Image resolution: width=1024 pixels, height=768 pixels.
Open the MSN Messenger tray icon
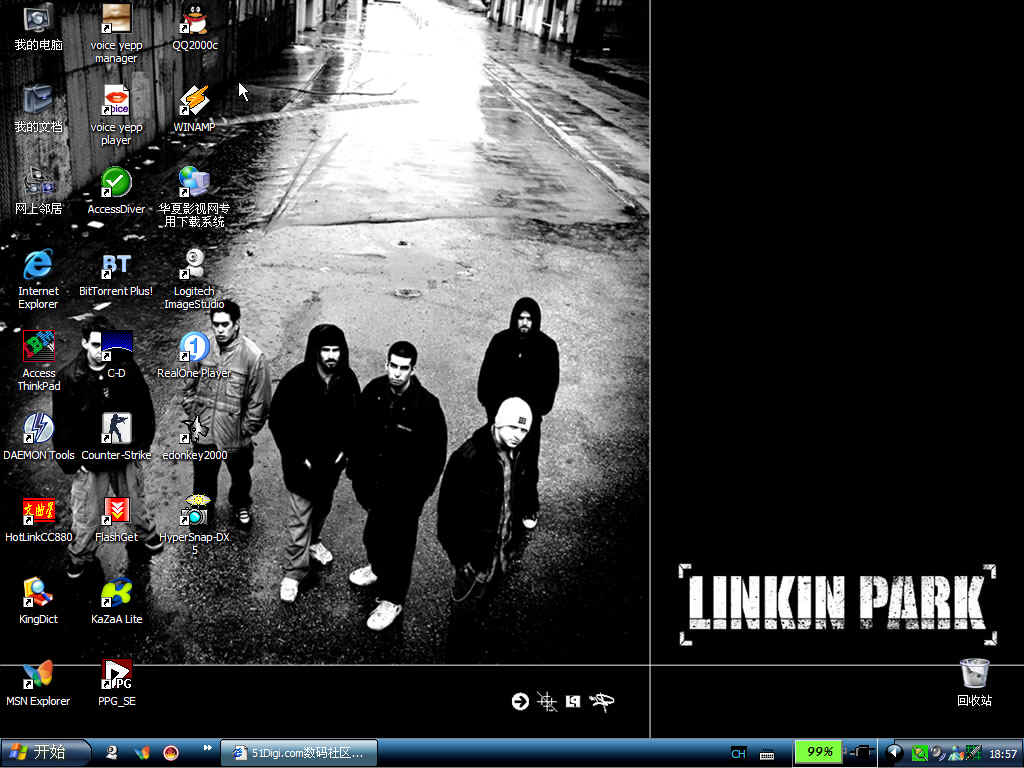pos(956,754)
